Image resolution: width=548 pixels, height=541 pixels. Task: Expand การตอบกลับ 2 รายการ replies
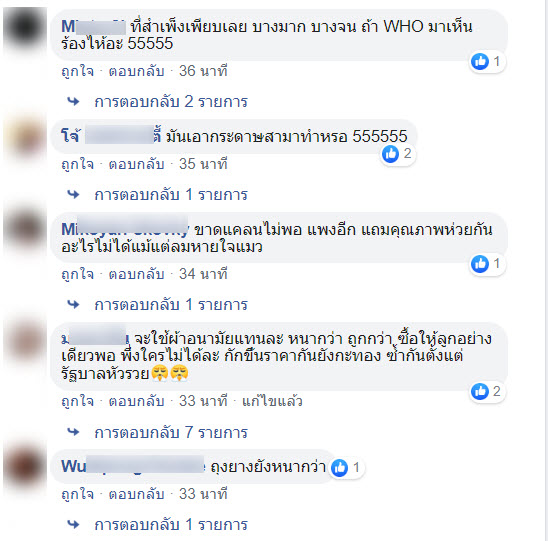coord(171,102)
